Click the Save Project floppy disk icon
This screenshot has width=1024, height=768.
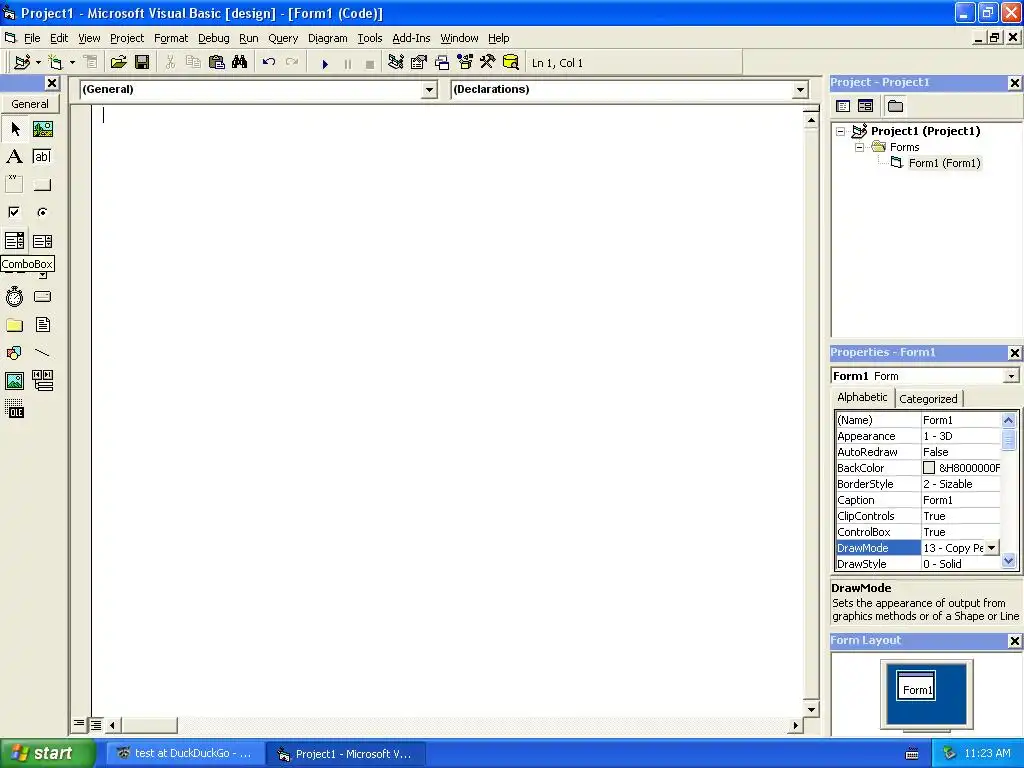142,63
